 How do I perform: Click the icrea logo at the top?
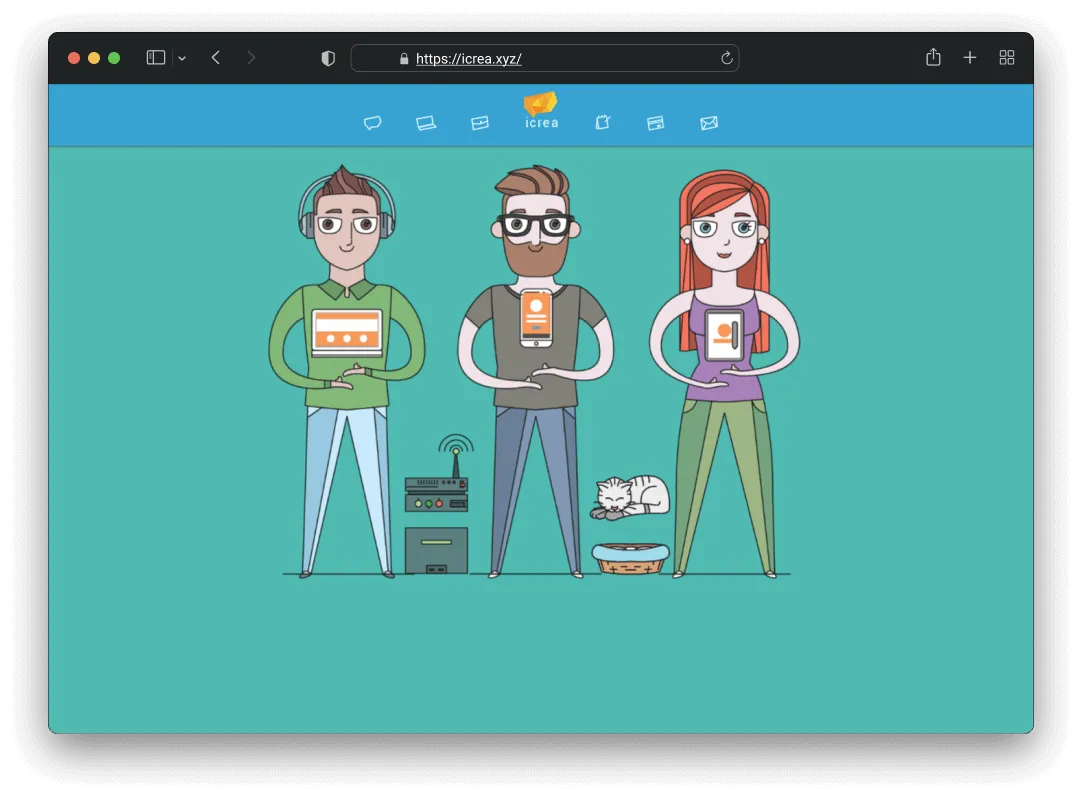click(x=541, y=110)
